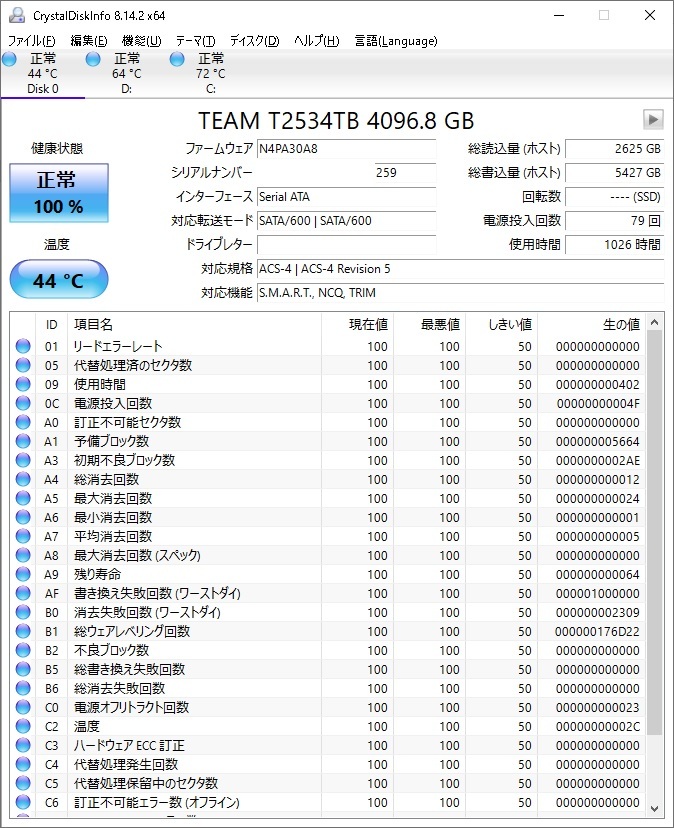Click the status orb for C0 電源オフリトラクト回数
This screenshot has width=674, height=828.
coord(23,707)
